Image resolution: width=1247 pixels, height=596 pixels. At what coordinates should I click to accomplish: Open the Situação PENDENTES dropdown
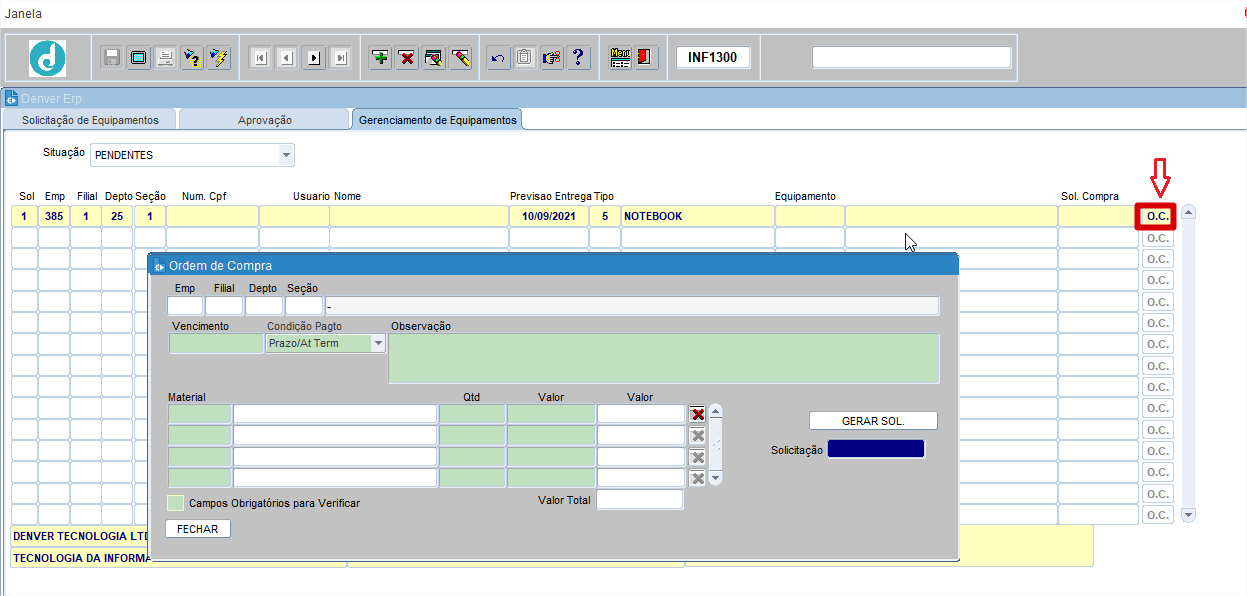(287, 155)
